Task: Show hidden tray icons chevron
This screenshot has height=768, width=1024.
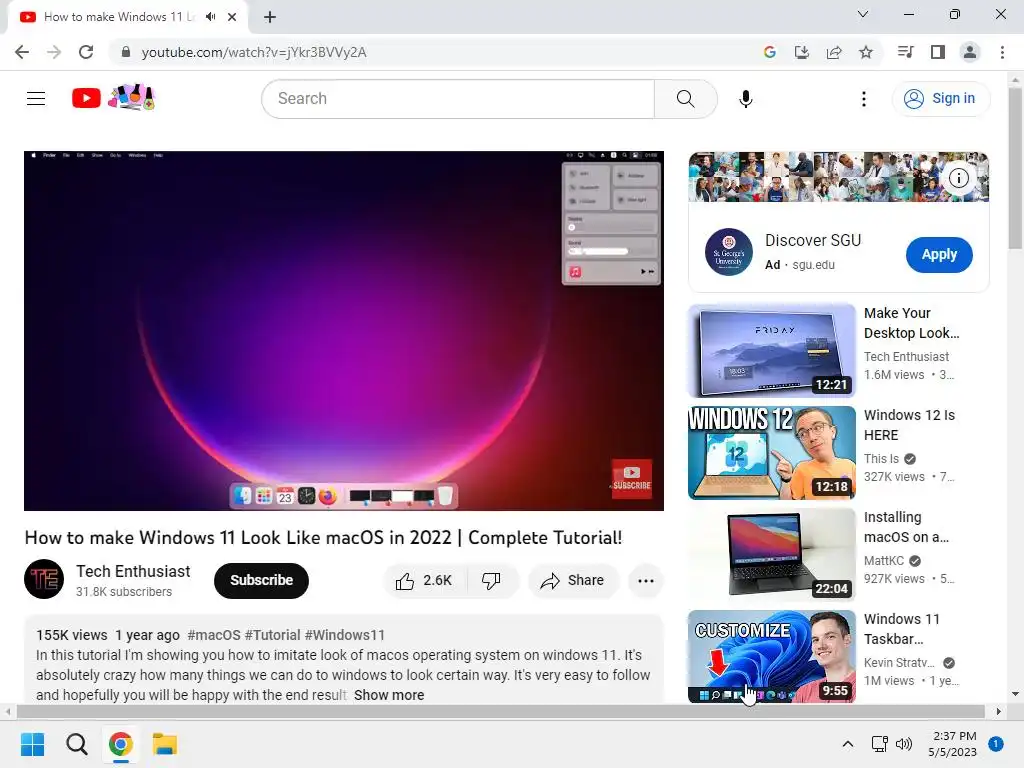Action: [848, 744]
